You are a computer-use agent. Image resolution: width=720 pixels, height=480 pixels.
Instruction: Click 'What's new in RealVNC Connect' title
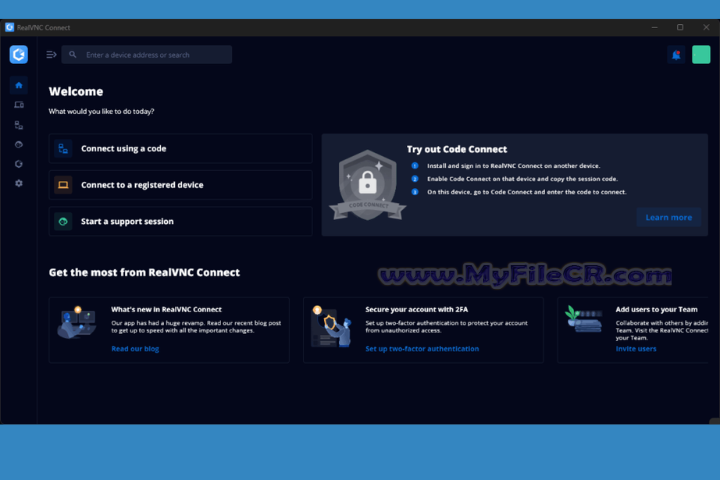(166, 310)
